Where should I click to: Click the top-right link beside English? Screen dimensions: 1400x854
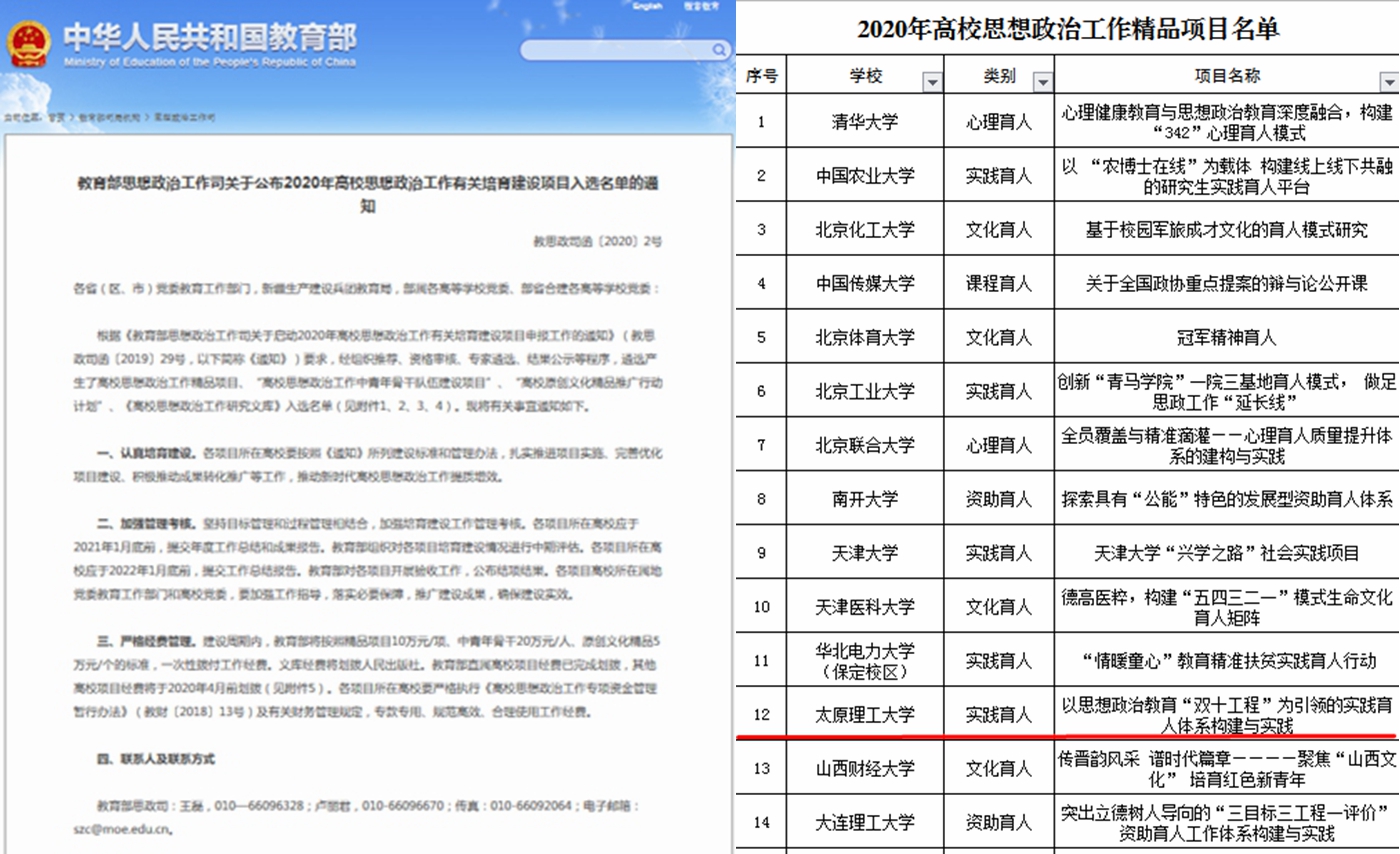(702, 6)
